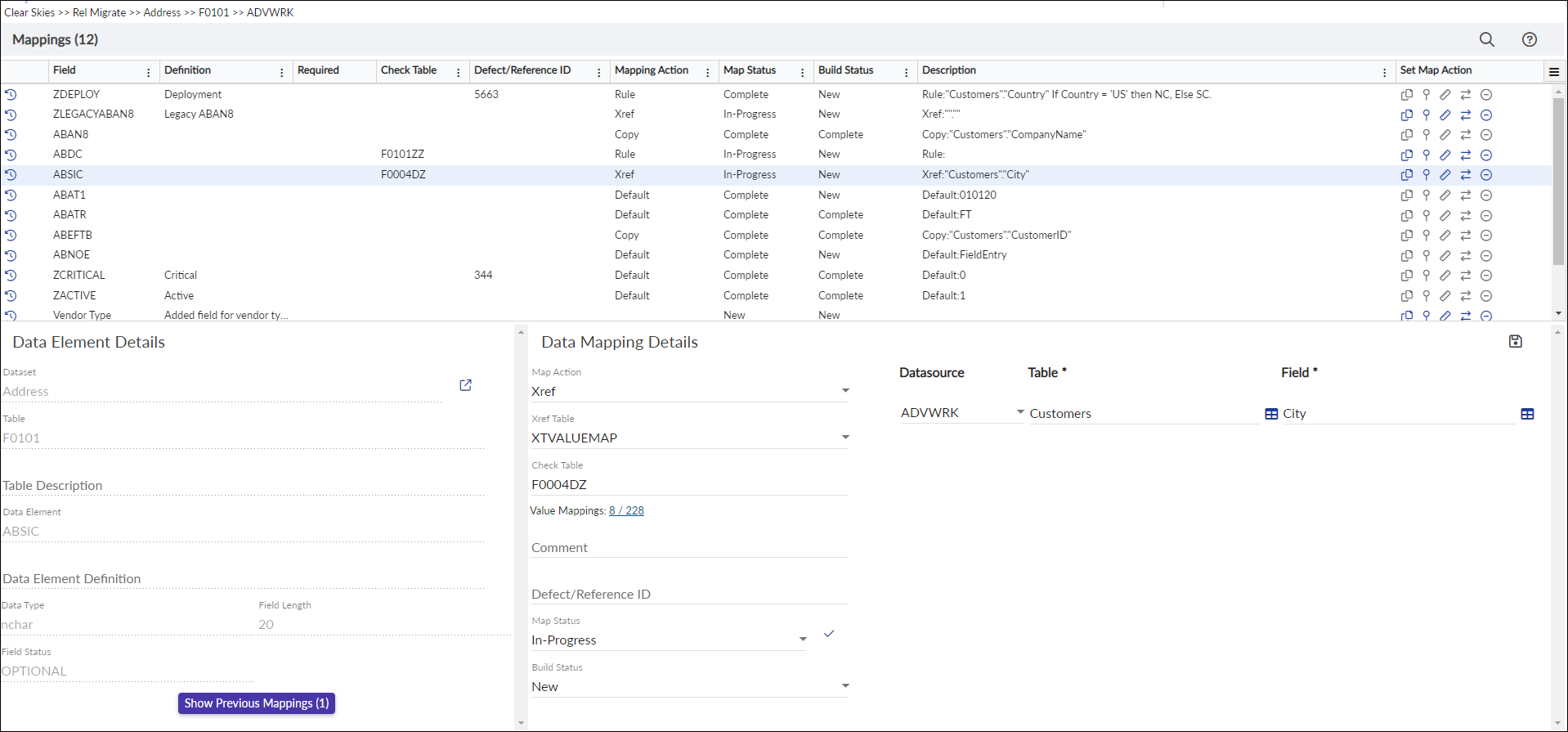Open the Address dataset external link icon

coord(465,385)
